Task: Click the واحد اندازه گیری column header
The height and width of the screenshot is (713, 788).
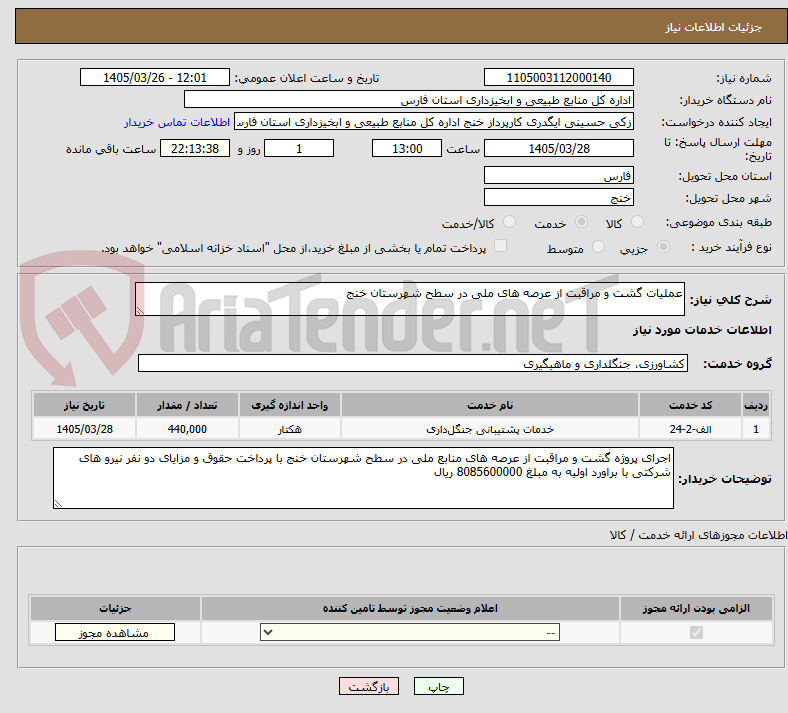Action: (x=290, y=405)
